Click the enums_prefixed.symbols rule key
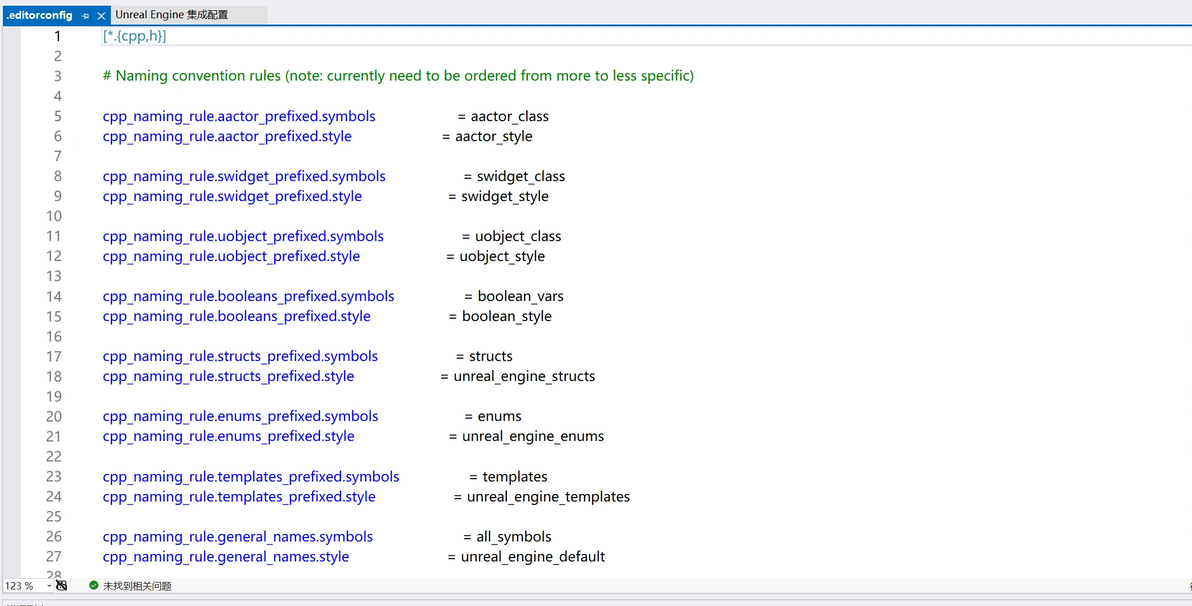 pyautogui.click(x=240, y=416)
